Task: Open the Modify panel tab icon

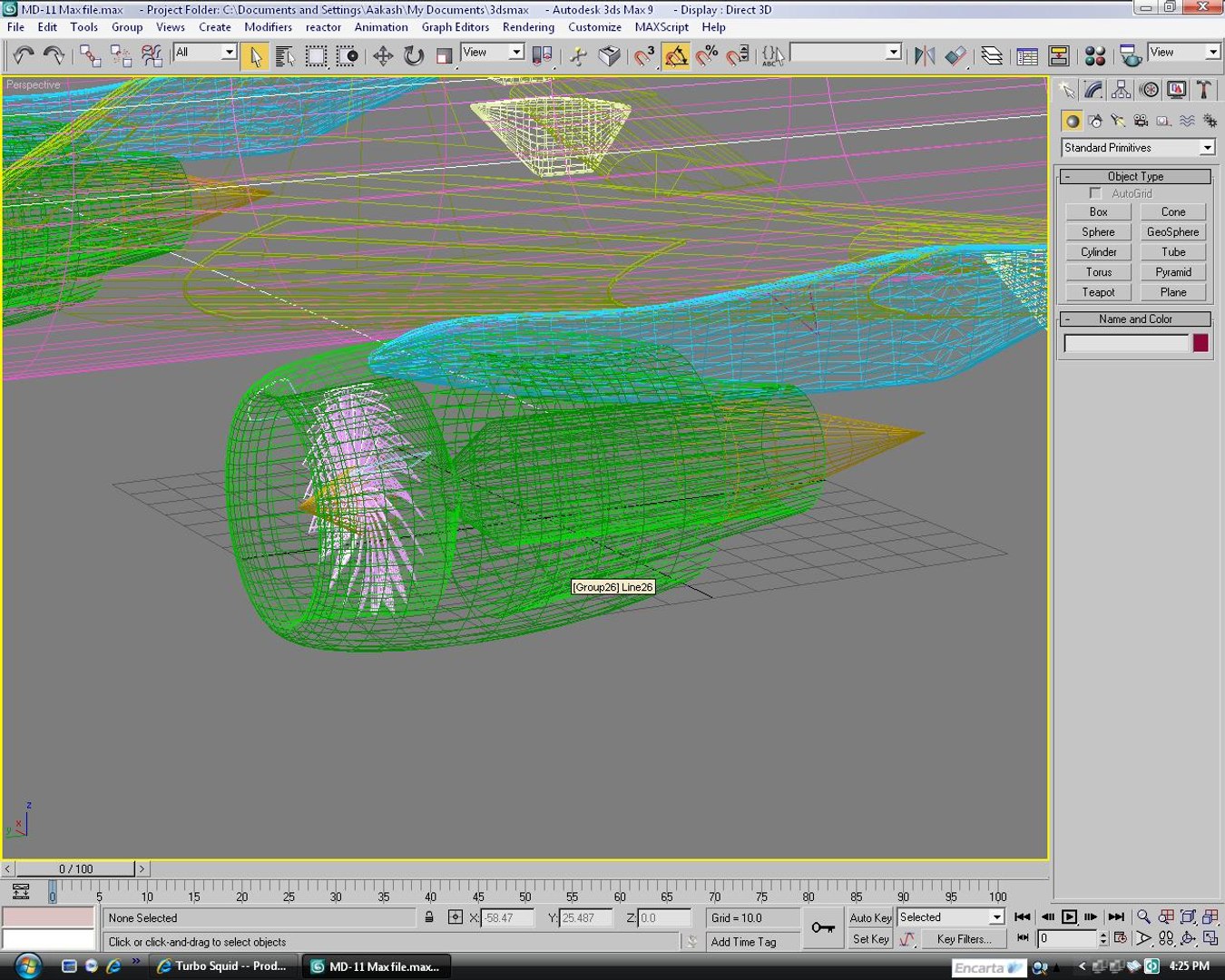Action: coord(1094,90)
